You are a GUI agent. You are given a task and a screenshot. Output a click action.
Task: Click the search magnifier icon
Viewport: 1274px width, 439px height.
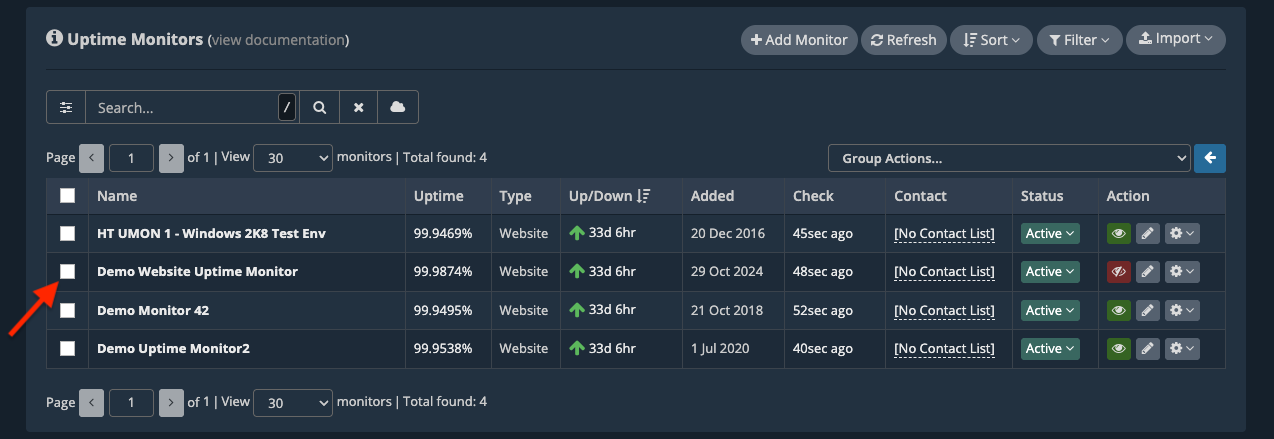click(x=319, y=107)
